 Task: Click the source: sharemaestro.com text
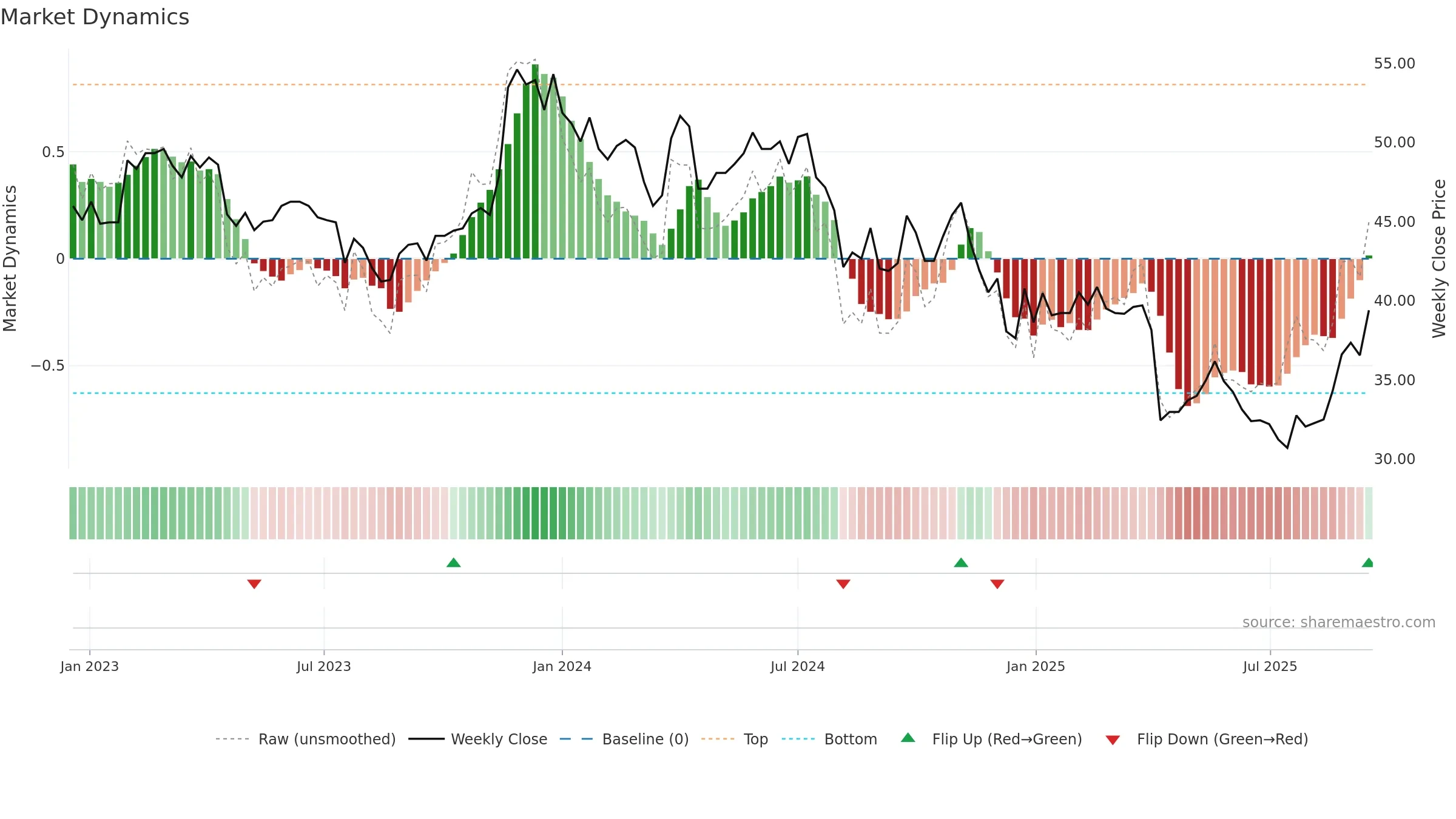(1339, 622)
